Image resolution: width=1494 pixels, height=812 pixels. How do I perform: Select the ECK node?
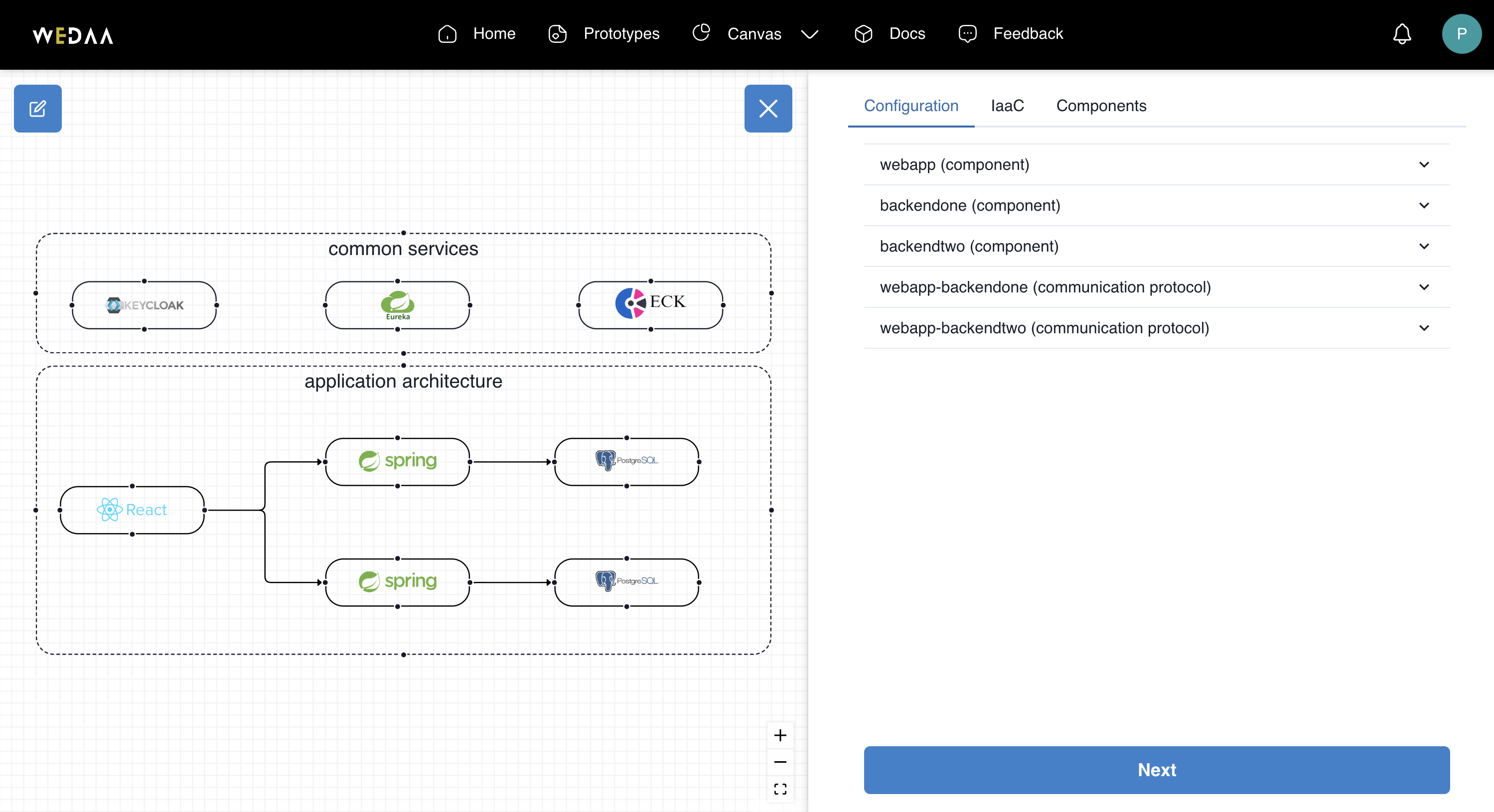tap(651, 305)
